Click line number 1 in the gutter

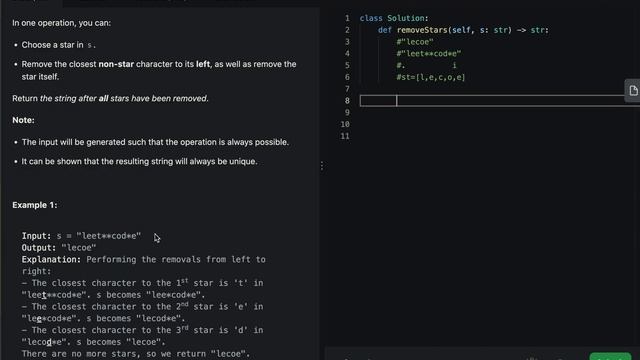click(347, 18)
